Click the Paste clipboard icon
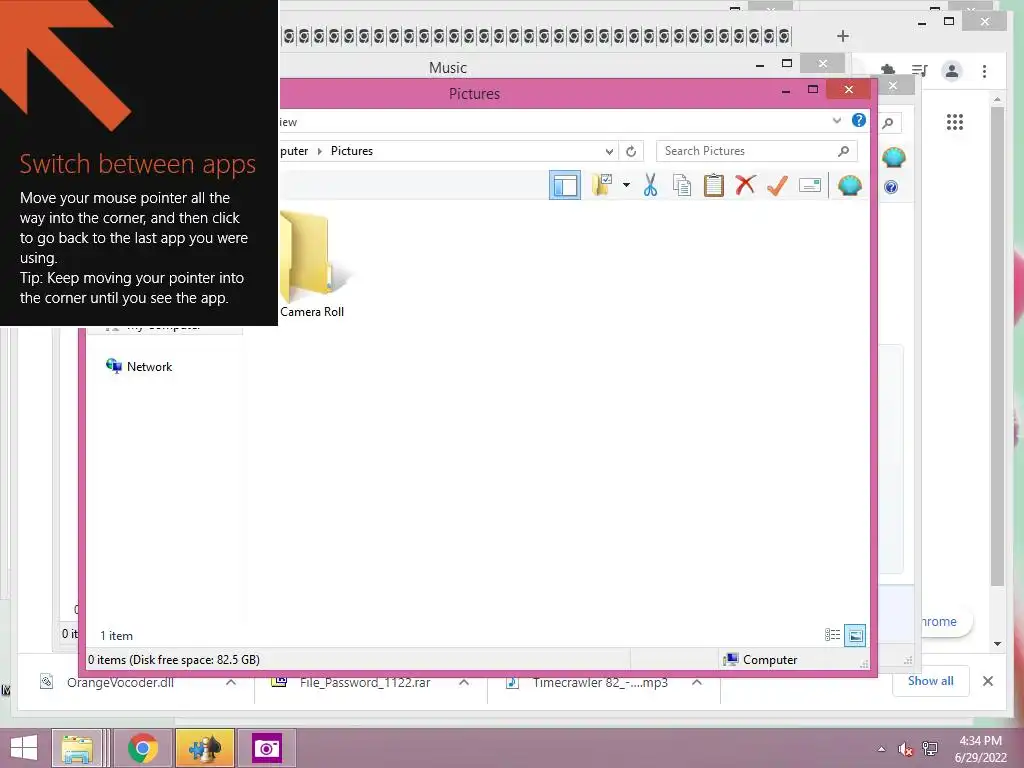This screenshot has width=1024, height=768. pos(714,185)
